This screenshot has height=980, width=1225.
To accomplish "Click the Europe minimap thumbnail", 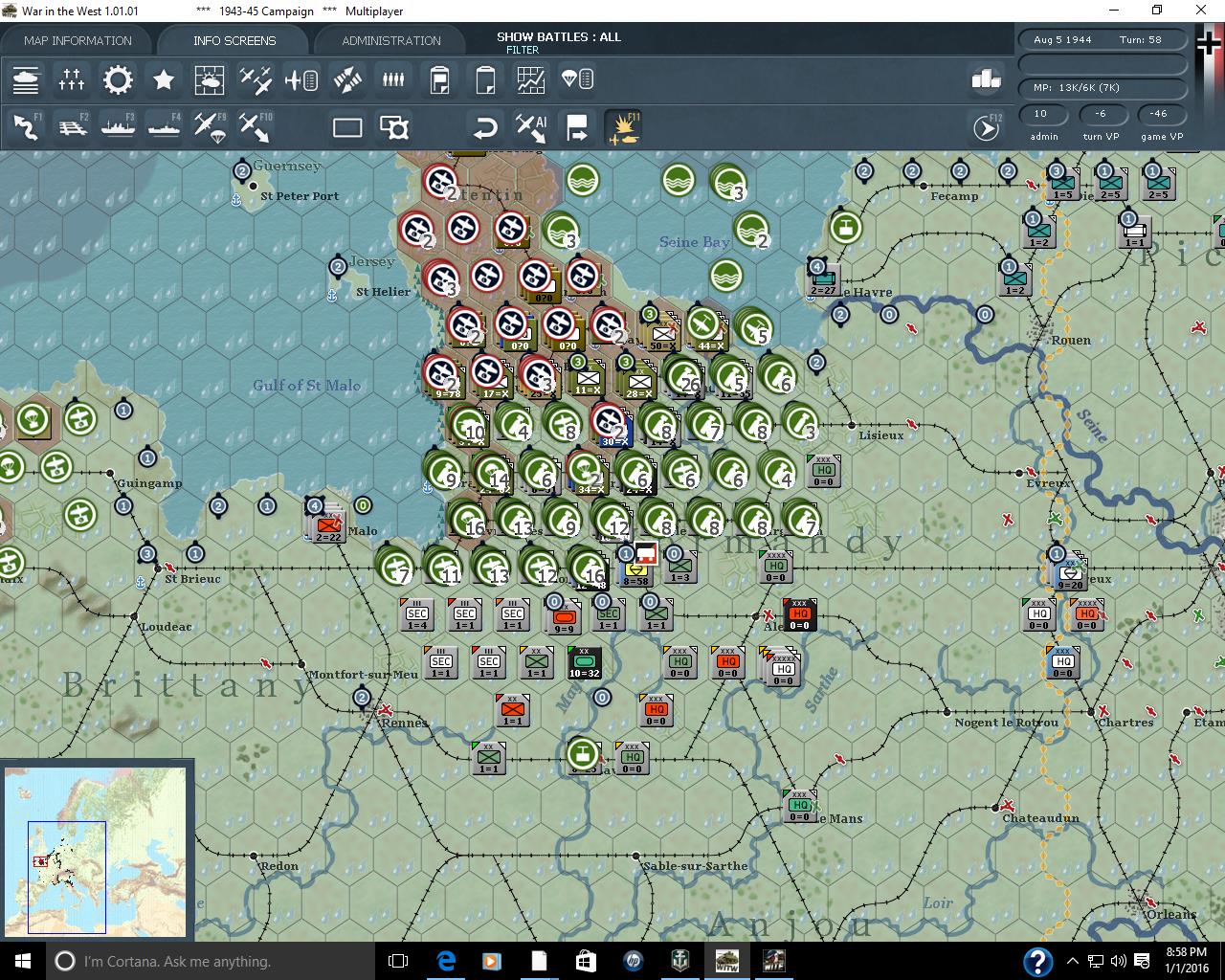I will tap(96, 852).
